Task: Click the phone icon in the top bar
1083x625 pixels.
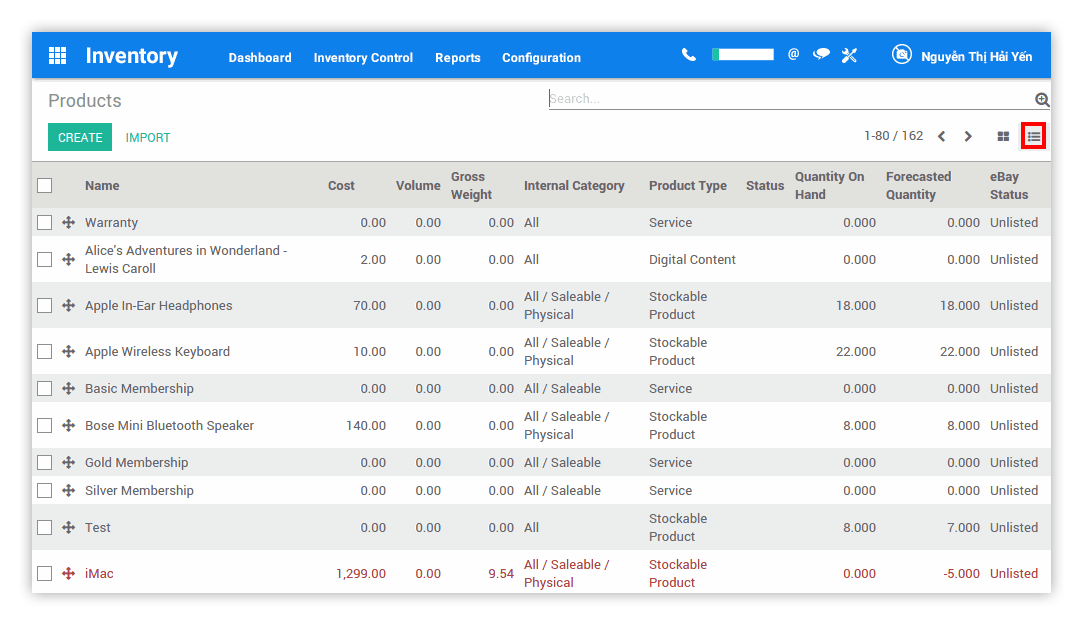Action: tap(688, 56)
